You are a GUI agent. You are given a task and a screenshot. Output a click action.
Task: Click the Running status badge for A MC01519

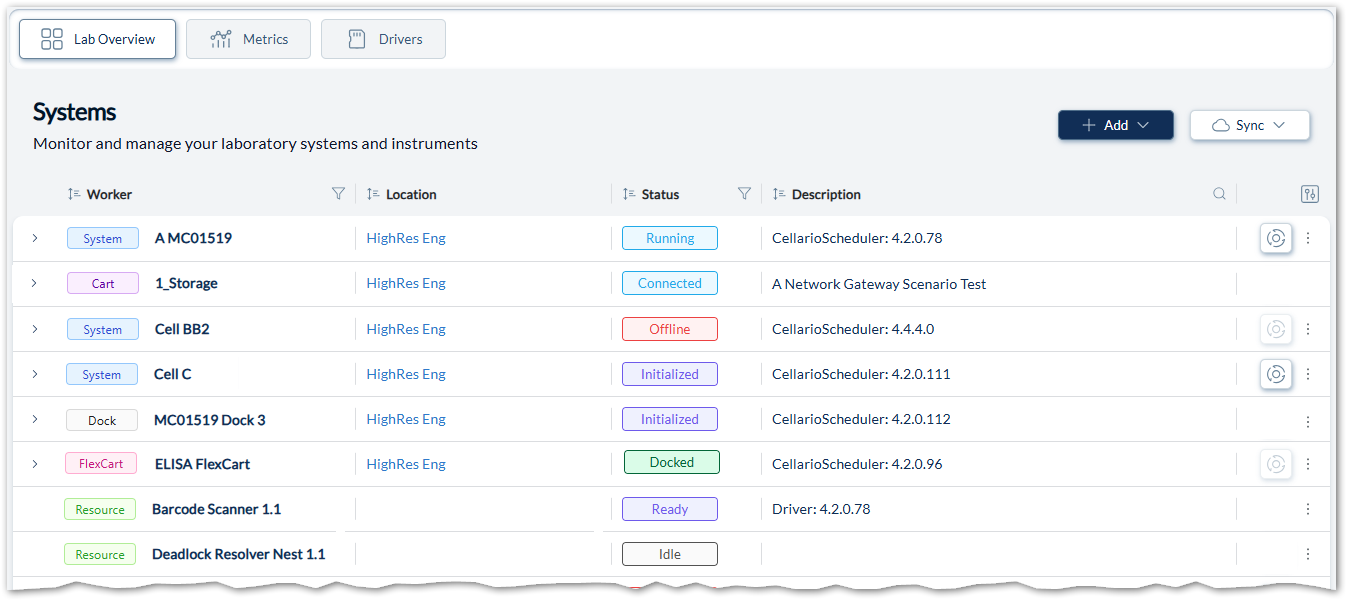pyautogui.click(x=669, y=238)
